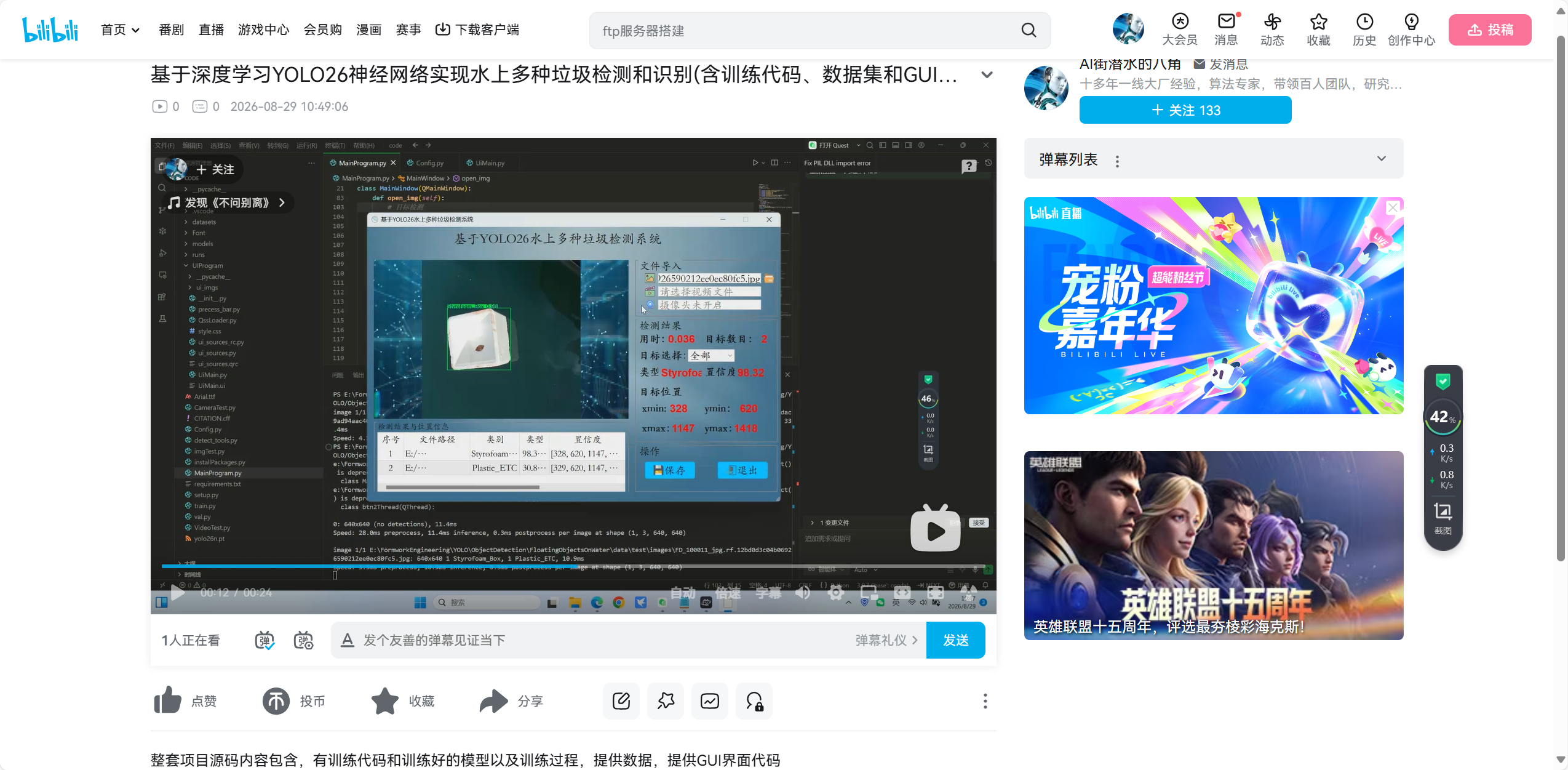Image resolution: width=1568 pixels, height=770 pixels.
Task: Click the search magnifier icon
Action: [x=1029, y=30]
